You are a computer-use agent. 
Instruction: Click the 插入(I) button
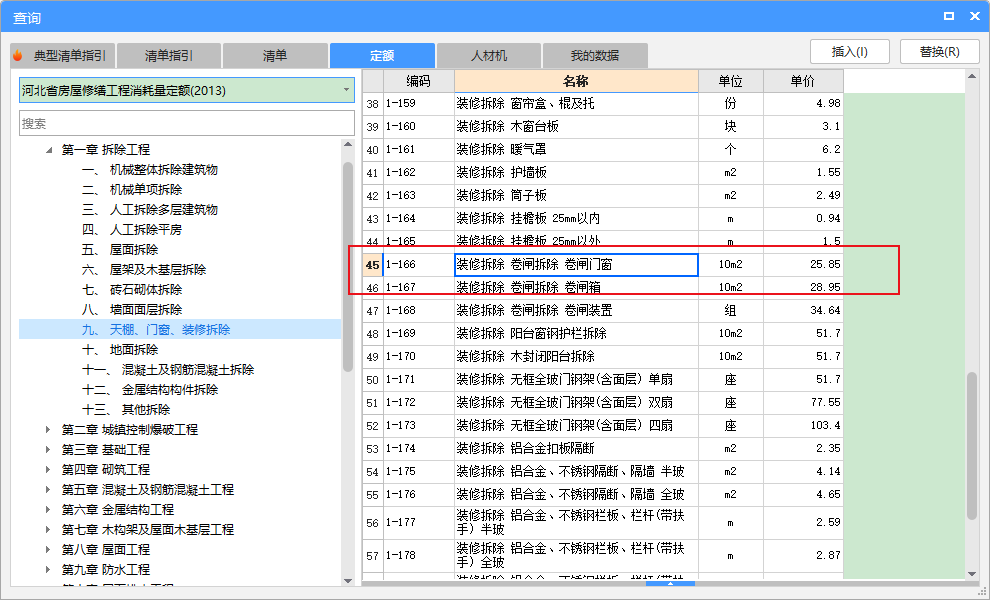coord(850,52)
